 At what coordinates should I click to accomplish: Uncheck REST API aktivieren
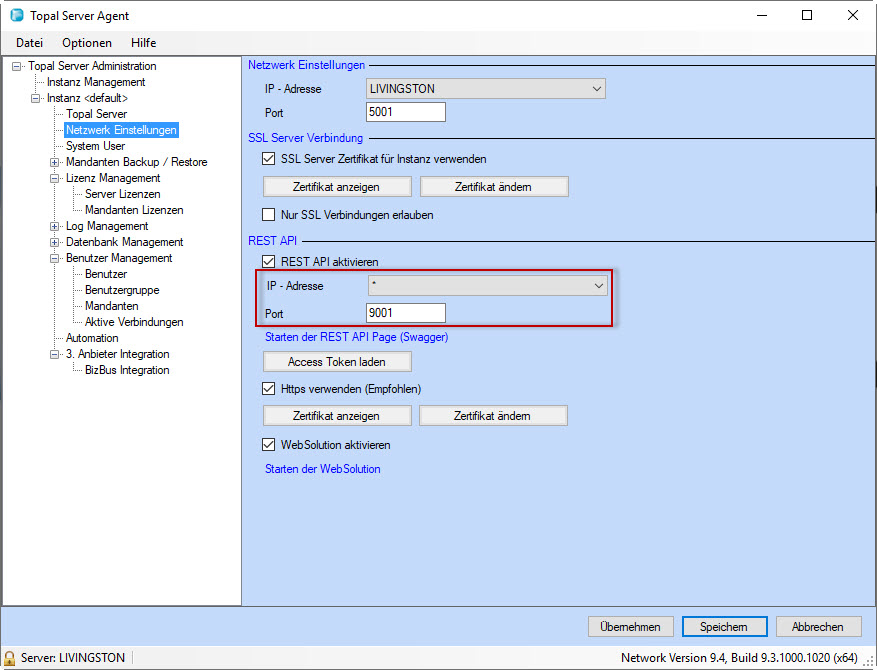[x=268, y=262]
